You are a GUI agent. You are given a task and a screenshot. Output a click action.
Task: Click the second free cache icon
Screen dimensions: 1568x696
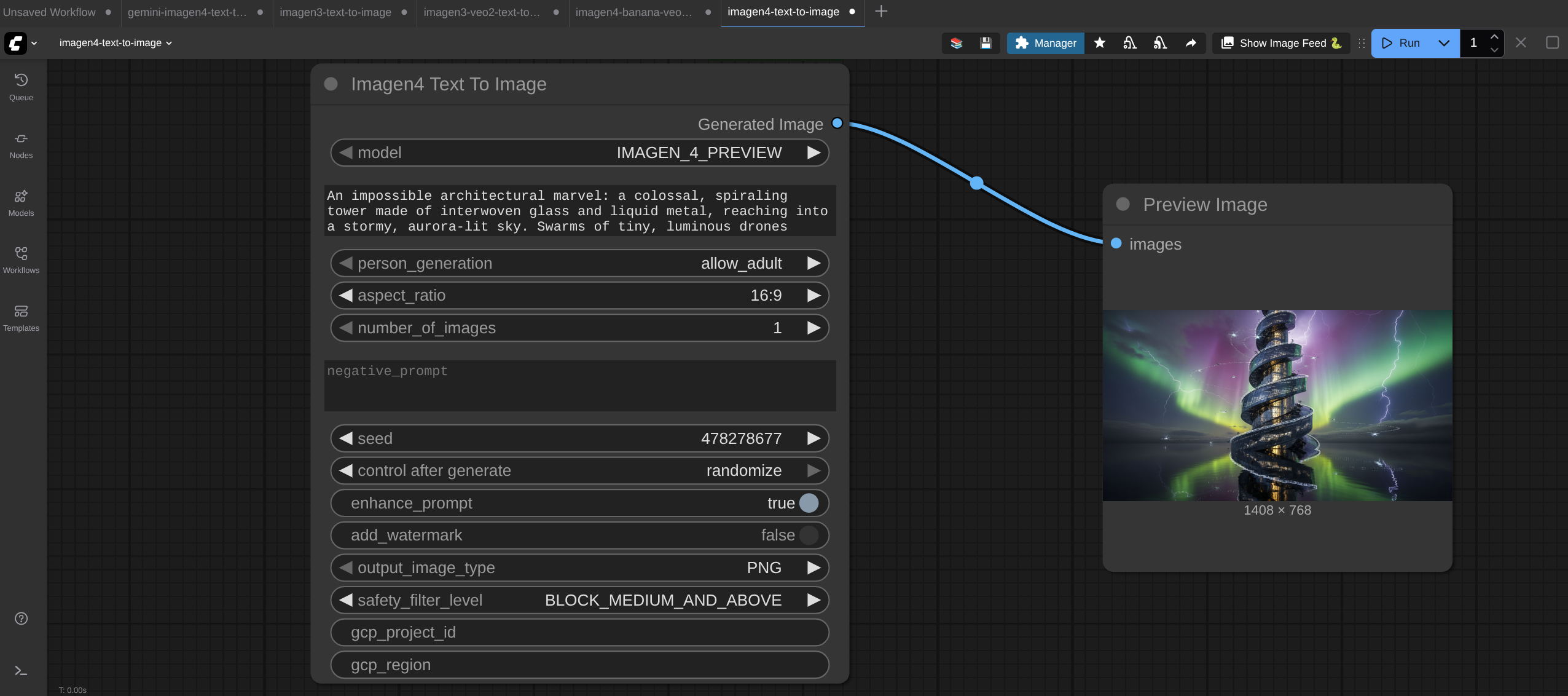(x=1159, y=43)
